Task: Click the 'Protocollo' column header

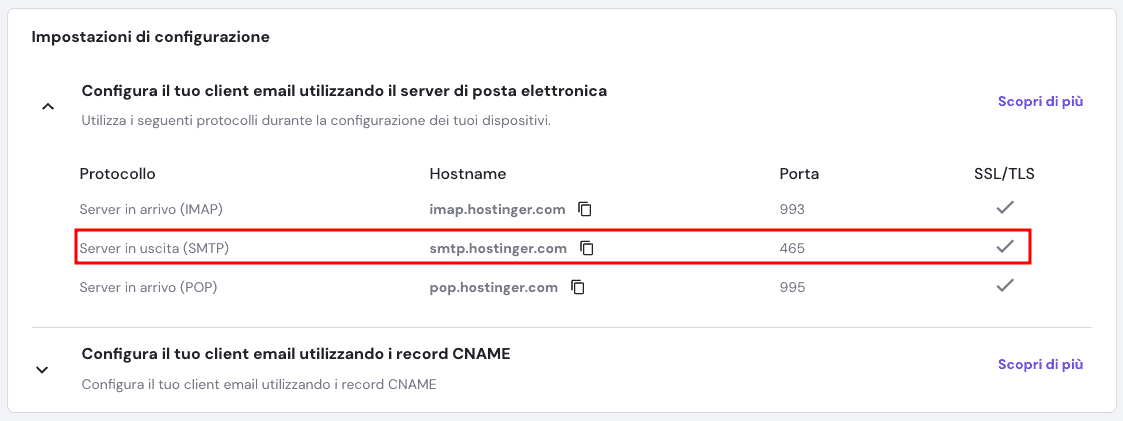Action: coord(117,174)
